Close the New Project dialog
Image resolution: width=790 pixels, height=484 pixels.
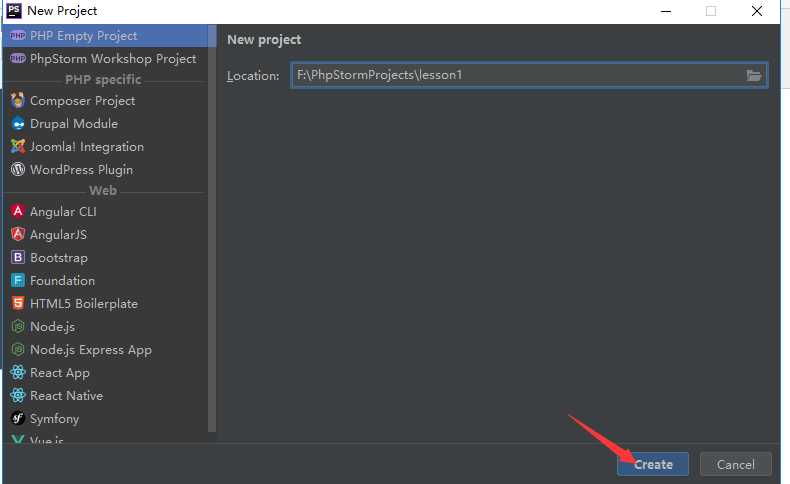[757, 11]
